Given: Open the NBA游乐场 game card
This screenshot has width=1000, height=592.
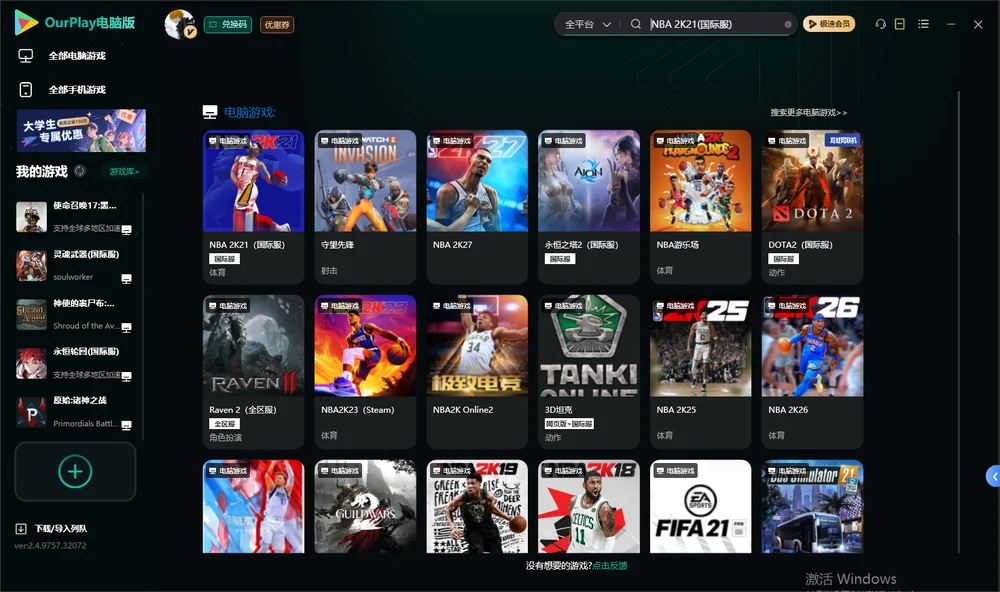Looking at the screenshot, I should pos(700,207).
